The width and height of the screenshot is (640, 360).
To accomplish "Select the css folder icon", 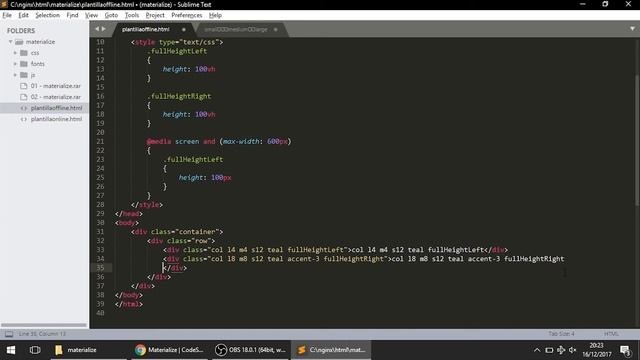I will click(24, 53).
